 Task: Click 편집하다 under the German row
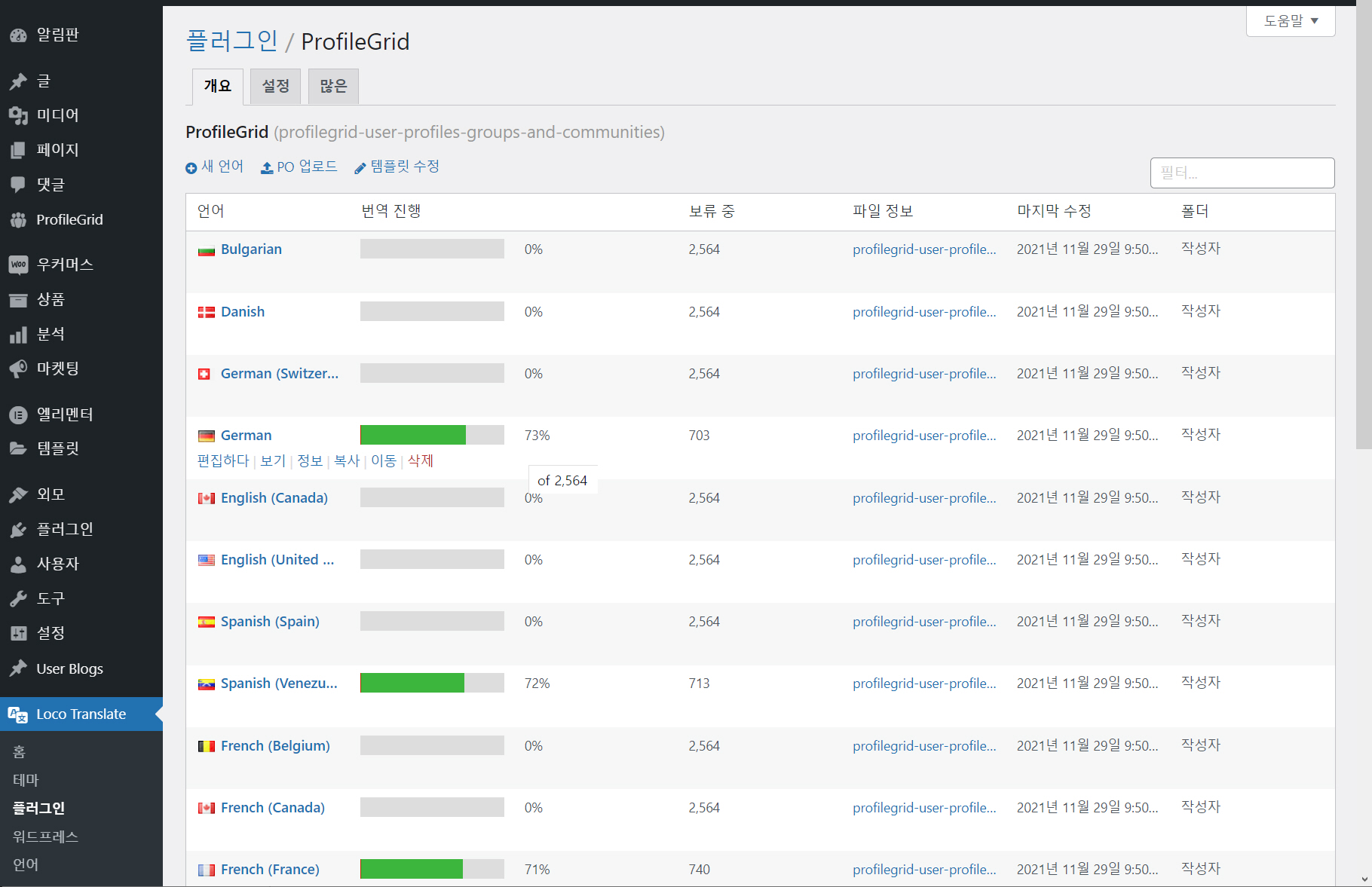point(223,460)
